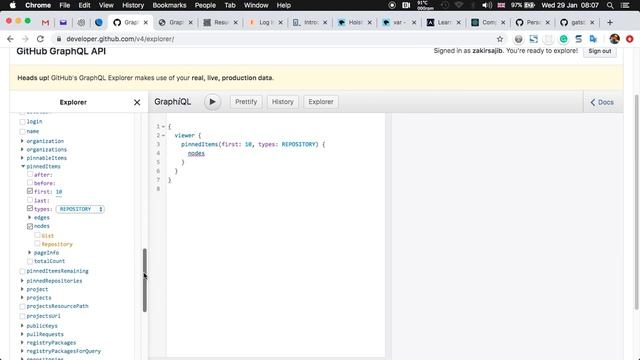Image resolution: width=640 pixels, height=360 pixels.
Task: Enable the after: argument checkbox
Action: click(30, 174)
